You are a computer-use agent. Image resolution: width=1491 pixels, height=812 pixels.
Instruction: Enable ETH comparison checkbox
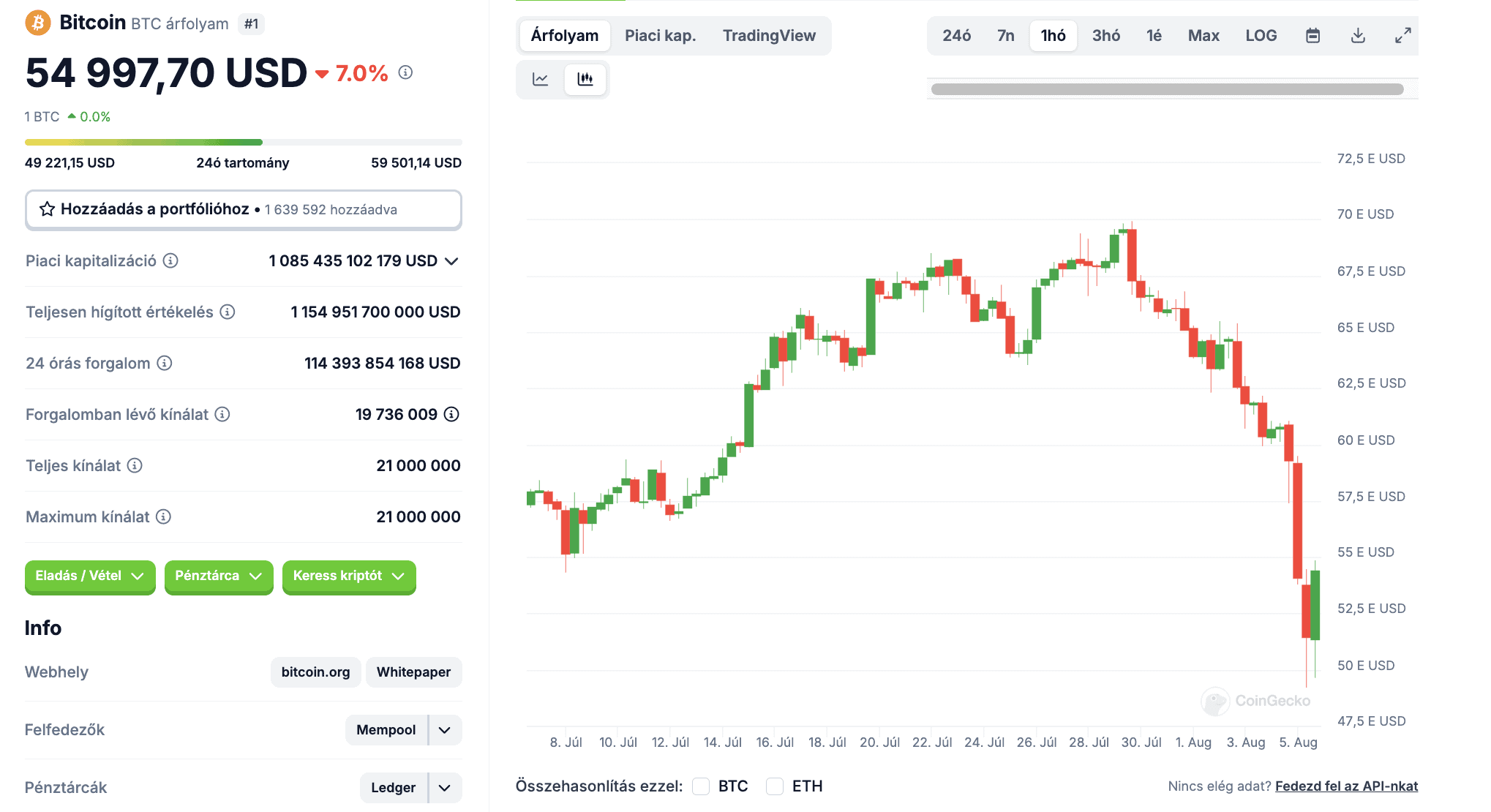(x=775, y=786)
